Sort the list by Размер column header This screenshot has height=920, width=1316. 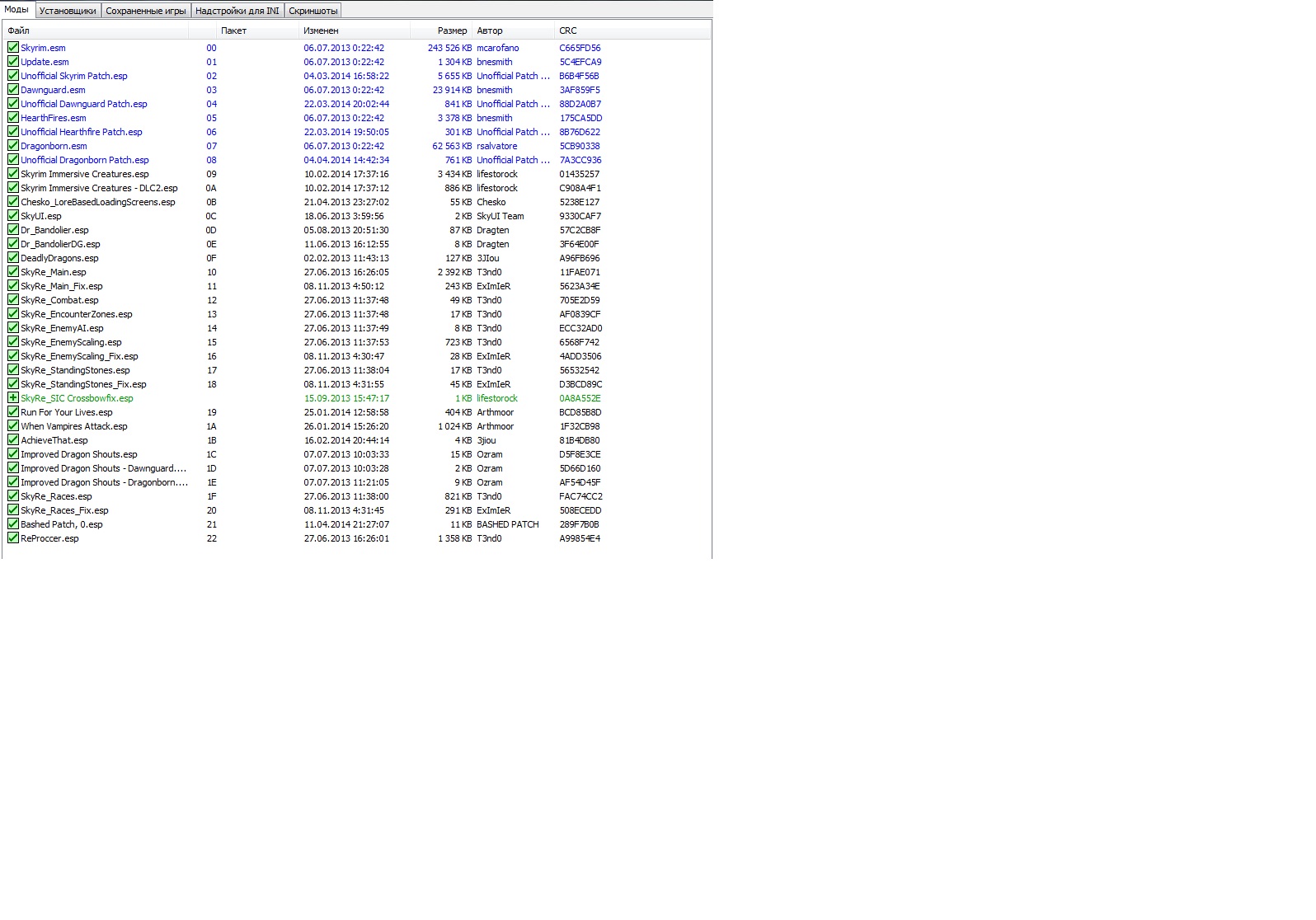coord(441,31)
